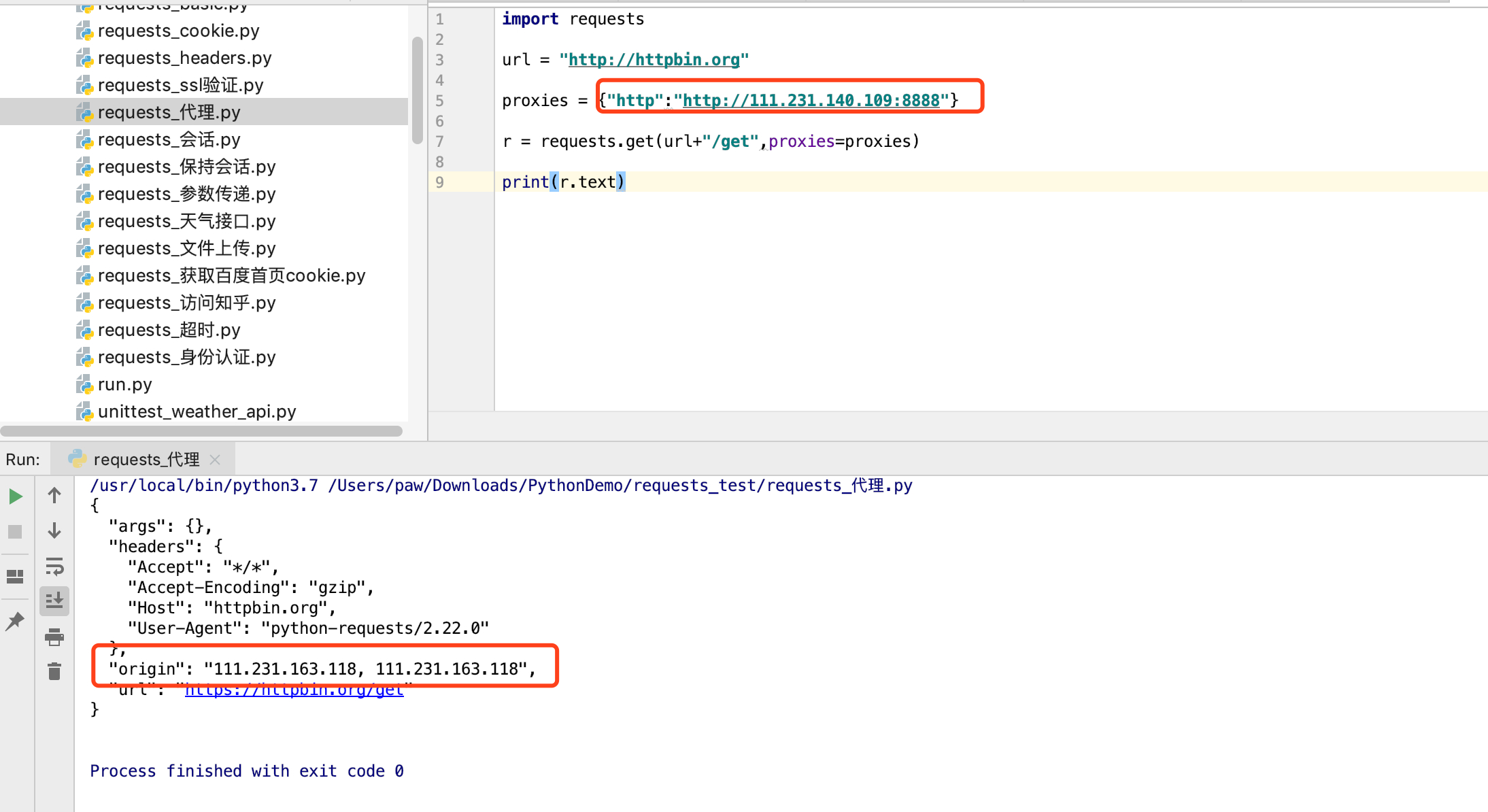Close the requests_代理 run tab
Viewport: 1488px width, 812px height.
[x=215, y=460]
